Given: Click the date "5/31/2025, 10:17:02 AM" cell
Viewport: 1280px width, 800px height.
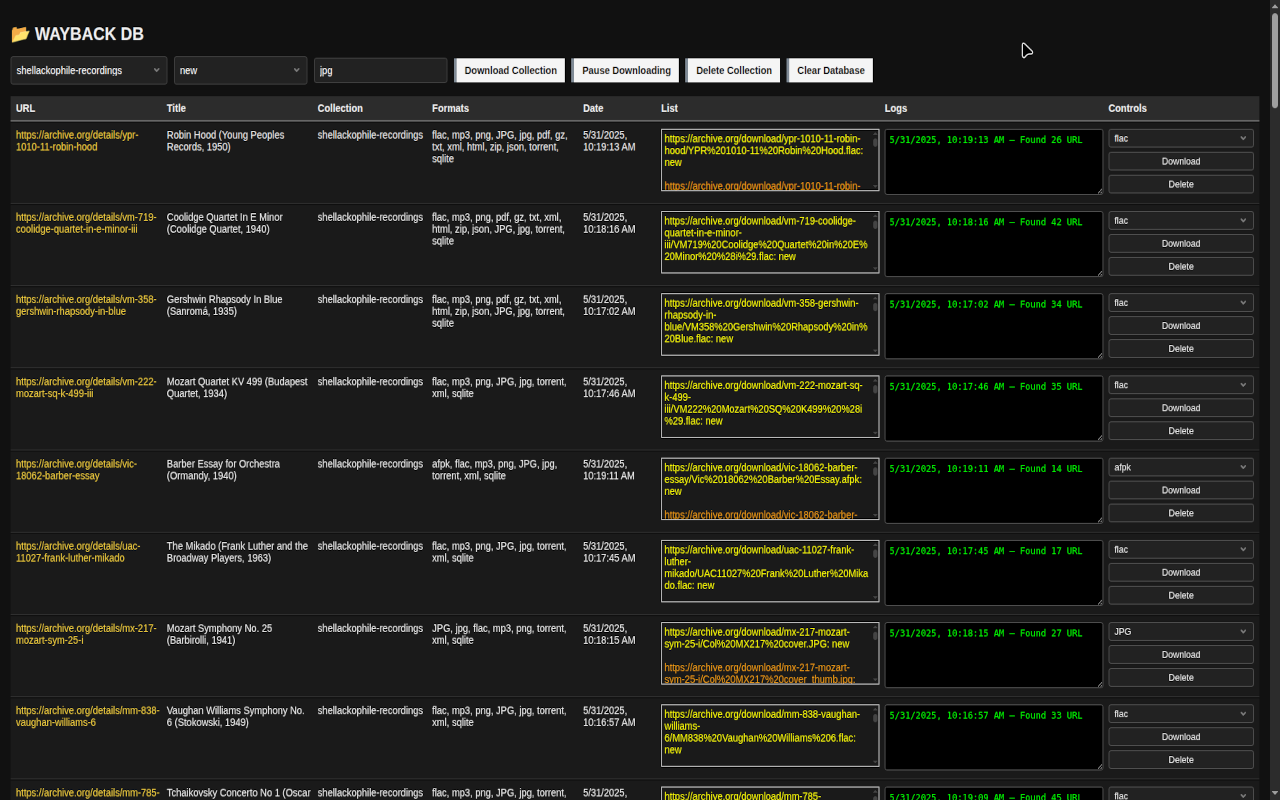Looking at the screenshot, I should [x=609, y=305].
